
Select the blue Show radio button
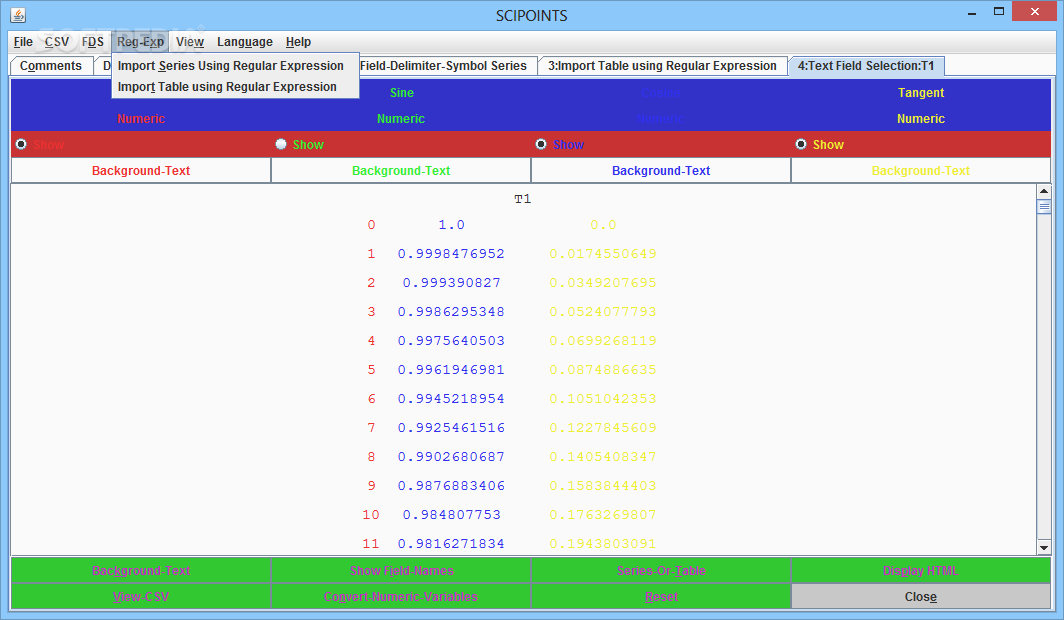tap(541, 144)
